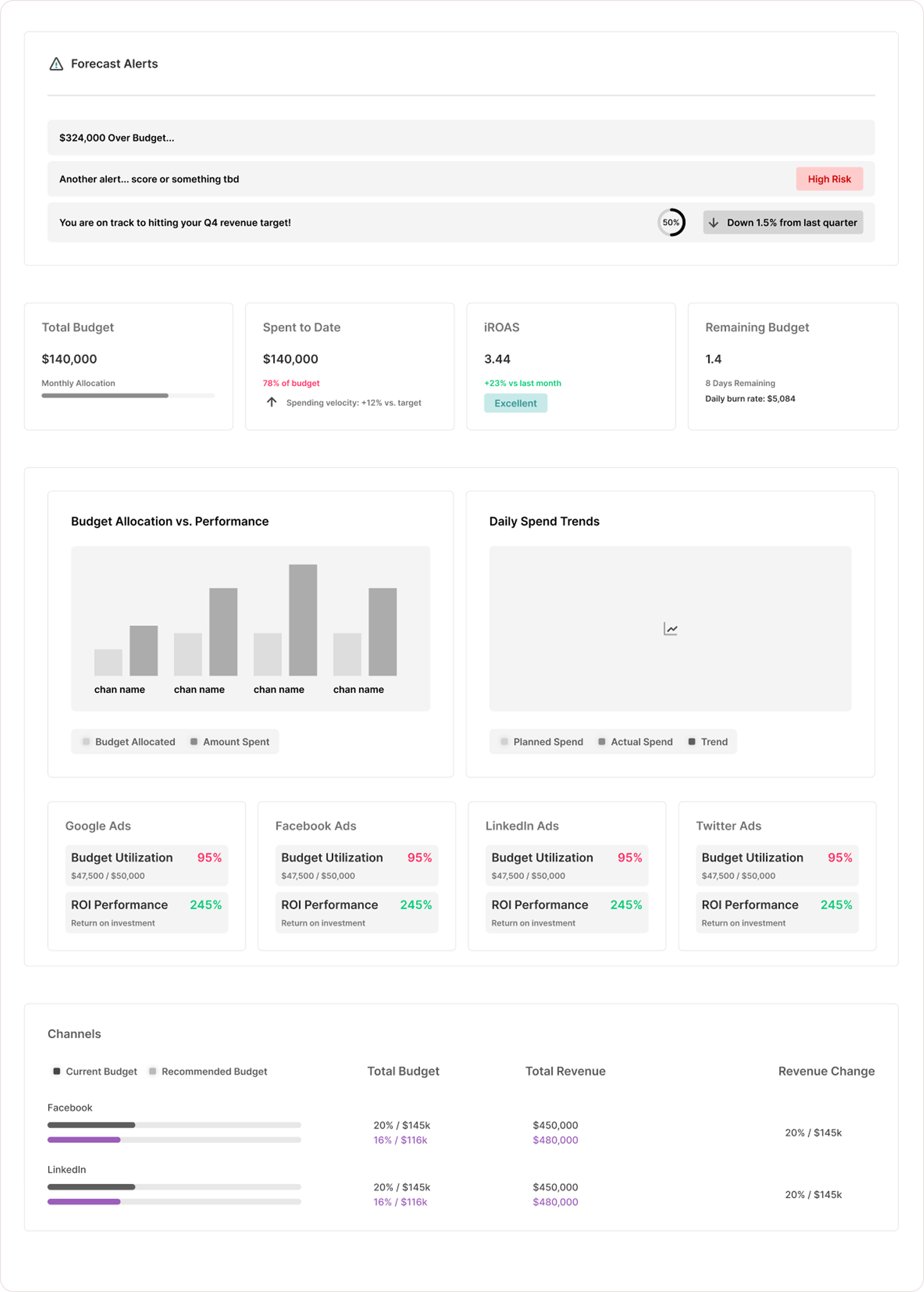This screenshot has width=924, height=1292.
Task: Click the Forecast Alerts warning triangle icon
Action: [56, 64]
